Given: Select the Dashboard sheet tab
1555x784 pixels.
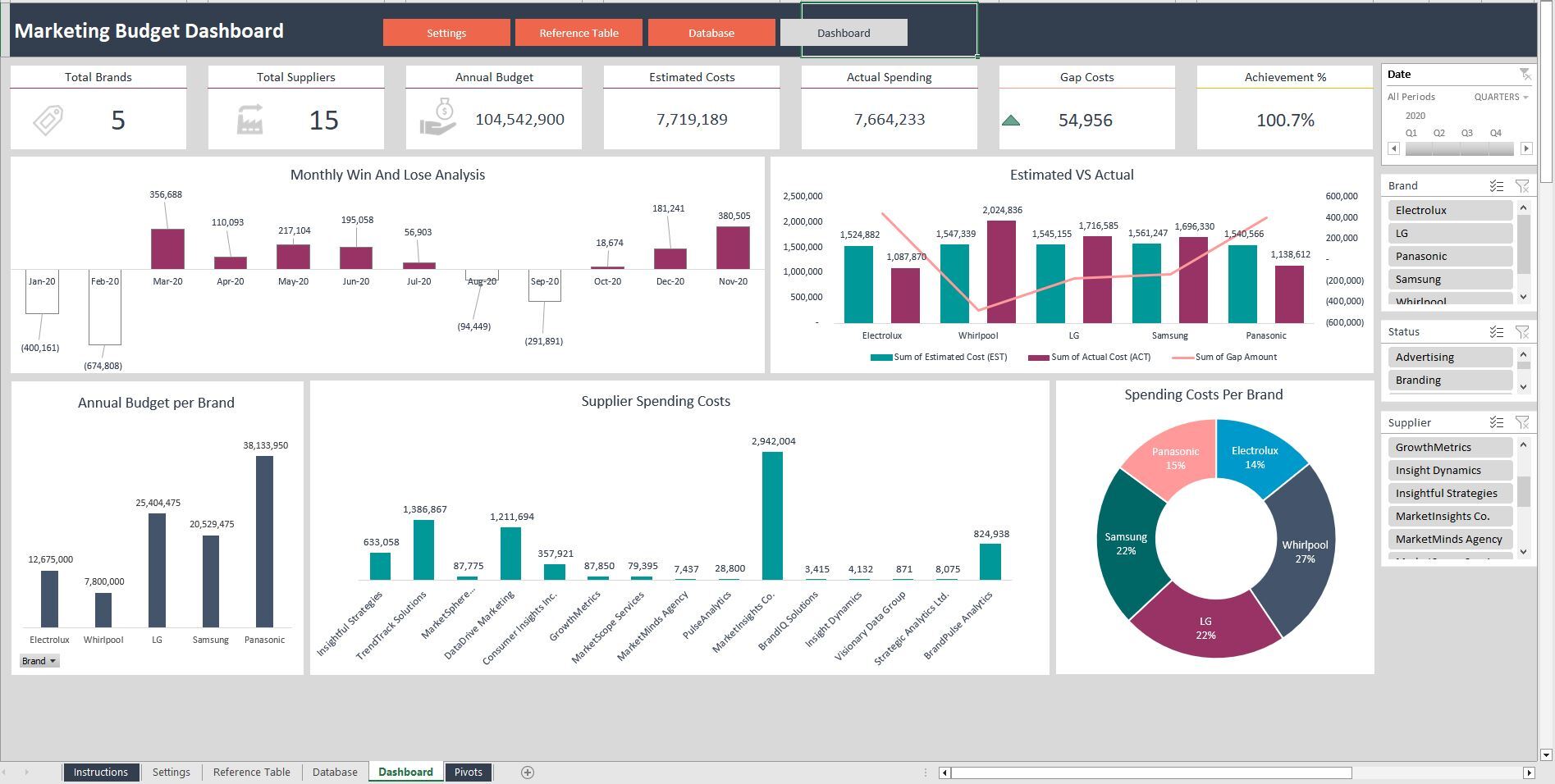Looking at the screenshot, I should tap(405, 773).
